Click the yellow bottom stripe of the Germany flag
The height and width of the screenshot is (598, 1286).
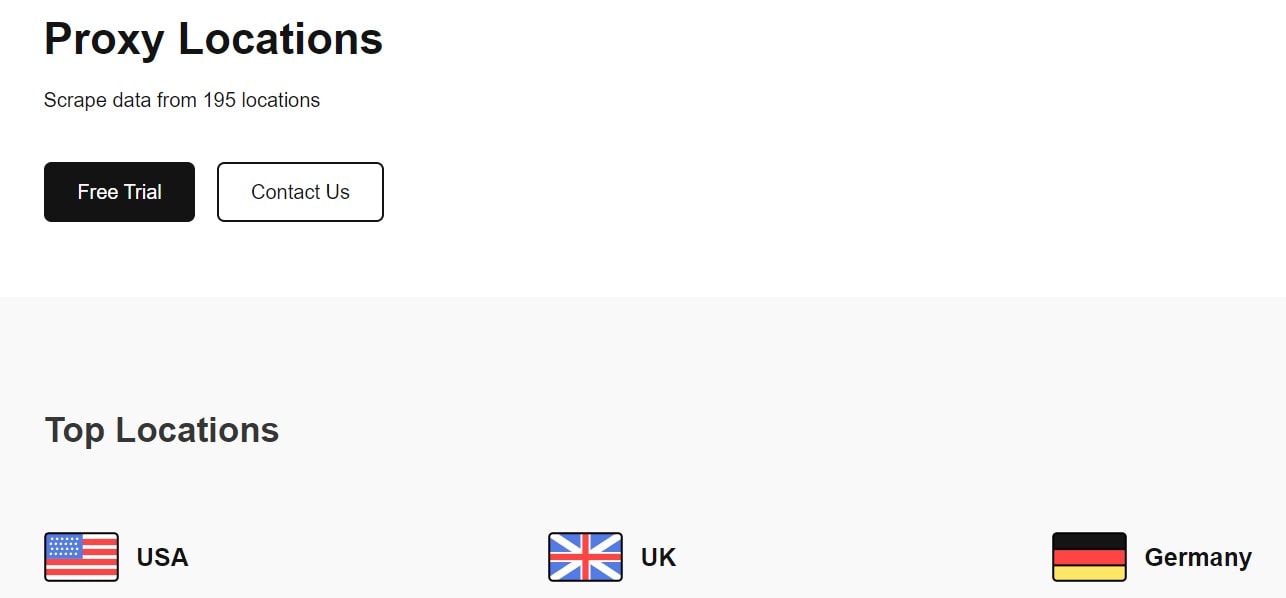pos(1089,573)
